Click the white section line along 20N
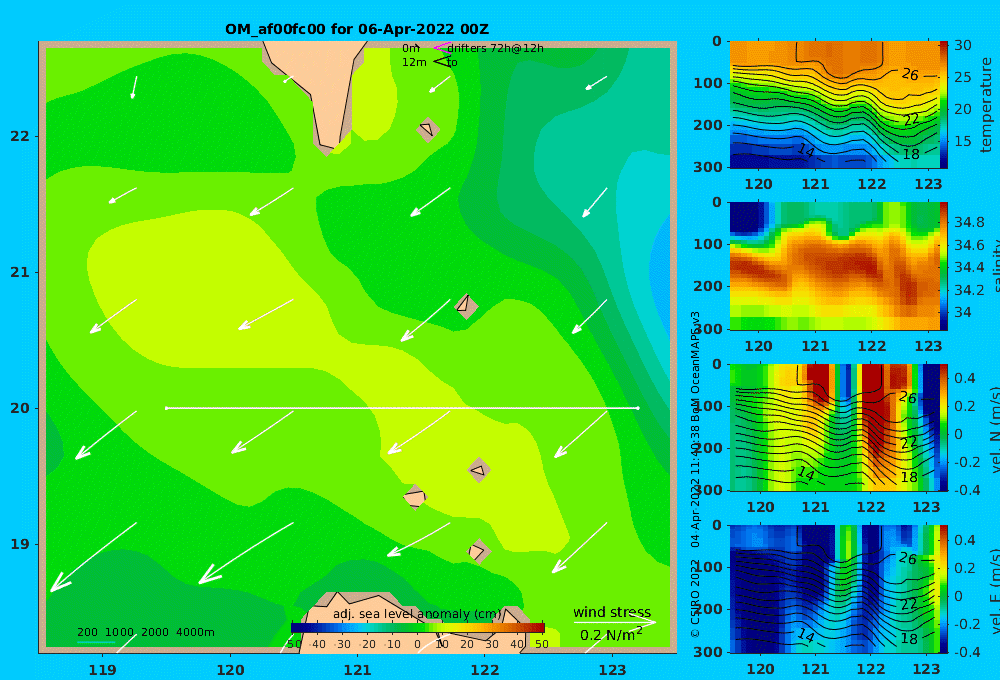Image resolution: width=1000 pixels, height=680 pixels. (402, 408)
